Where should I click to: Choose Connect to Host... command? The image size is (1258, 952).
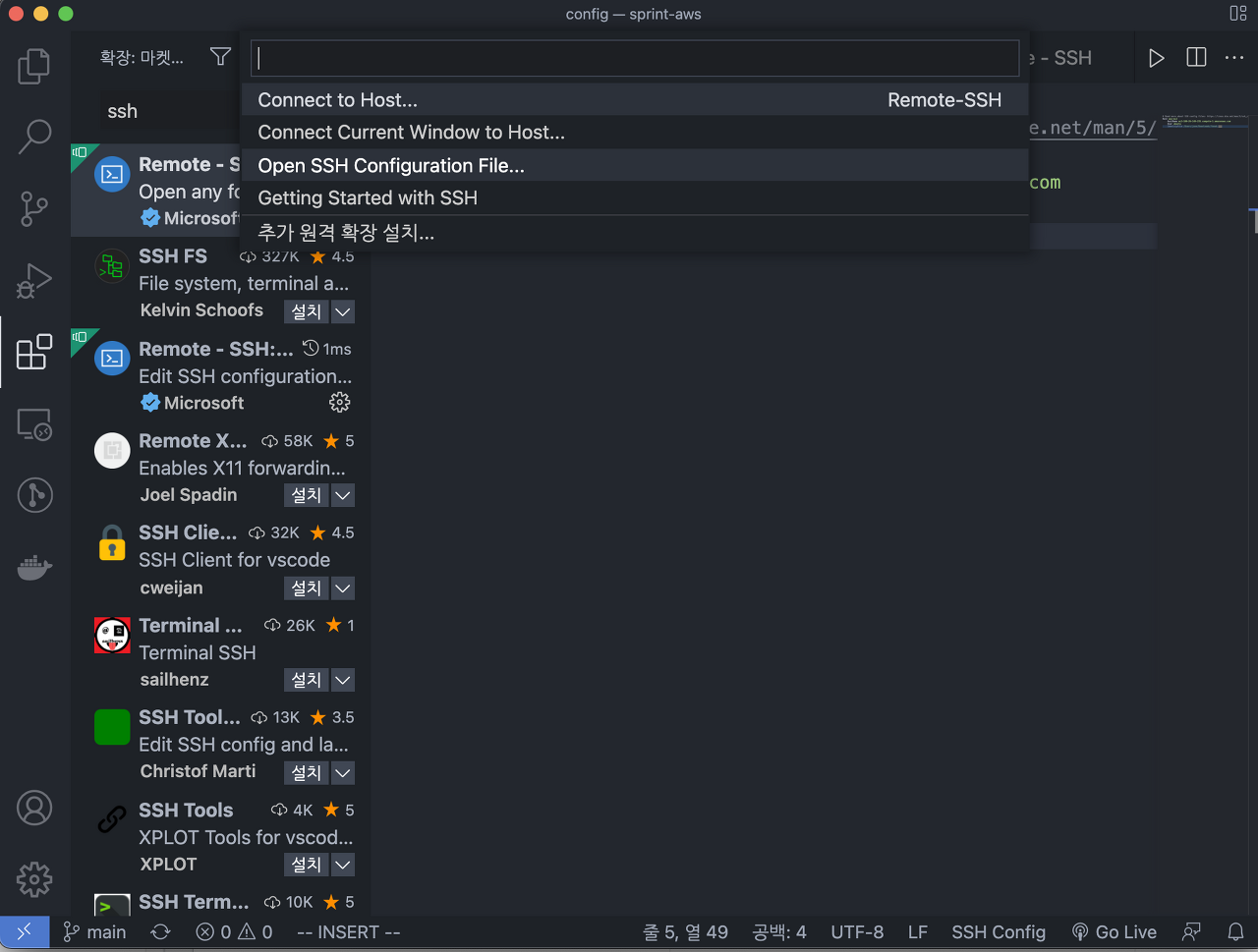[x=635, y=100]
